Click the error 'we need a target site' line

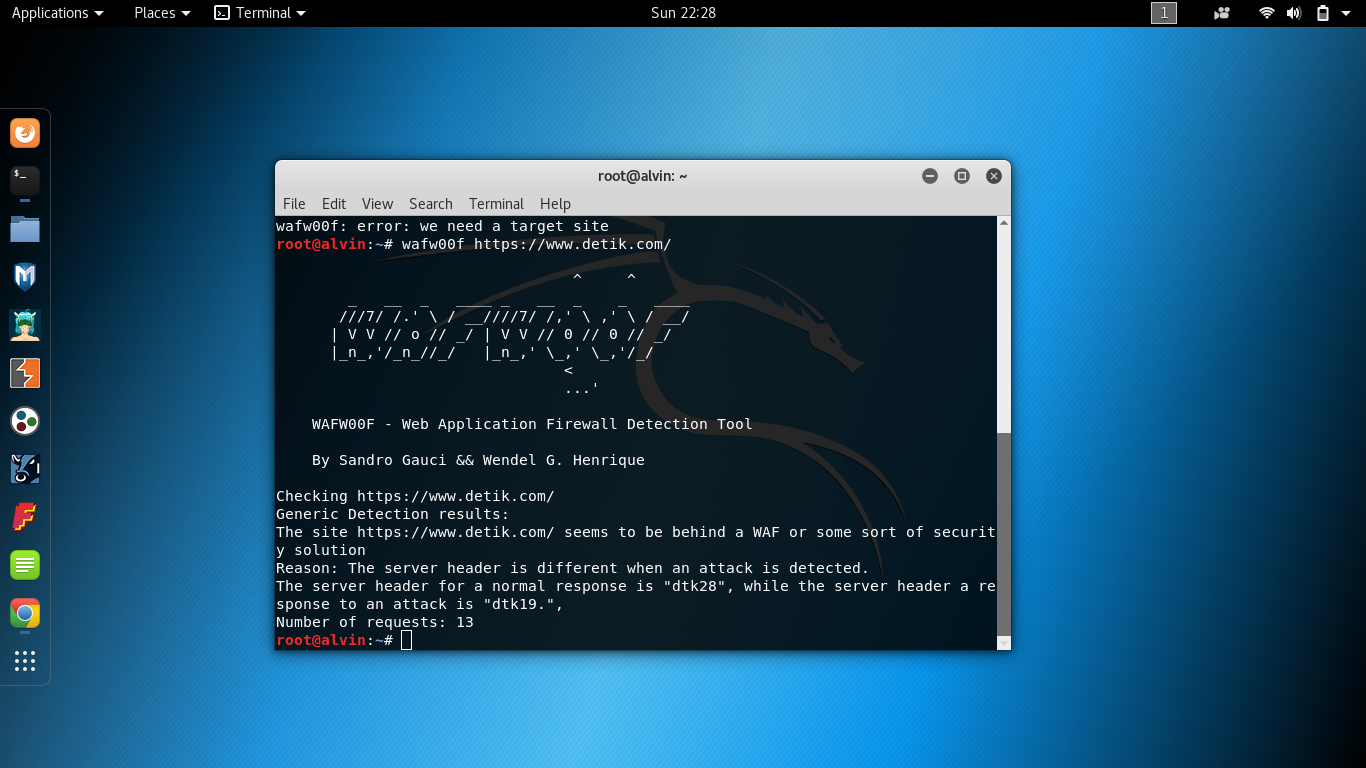(442, 226)
